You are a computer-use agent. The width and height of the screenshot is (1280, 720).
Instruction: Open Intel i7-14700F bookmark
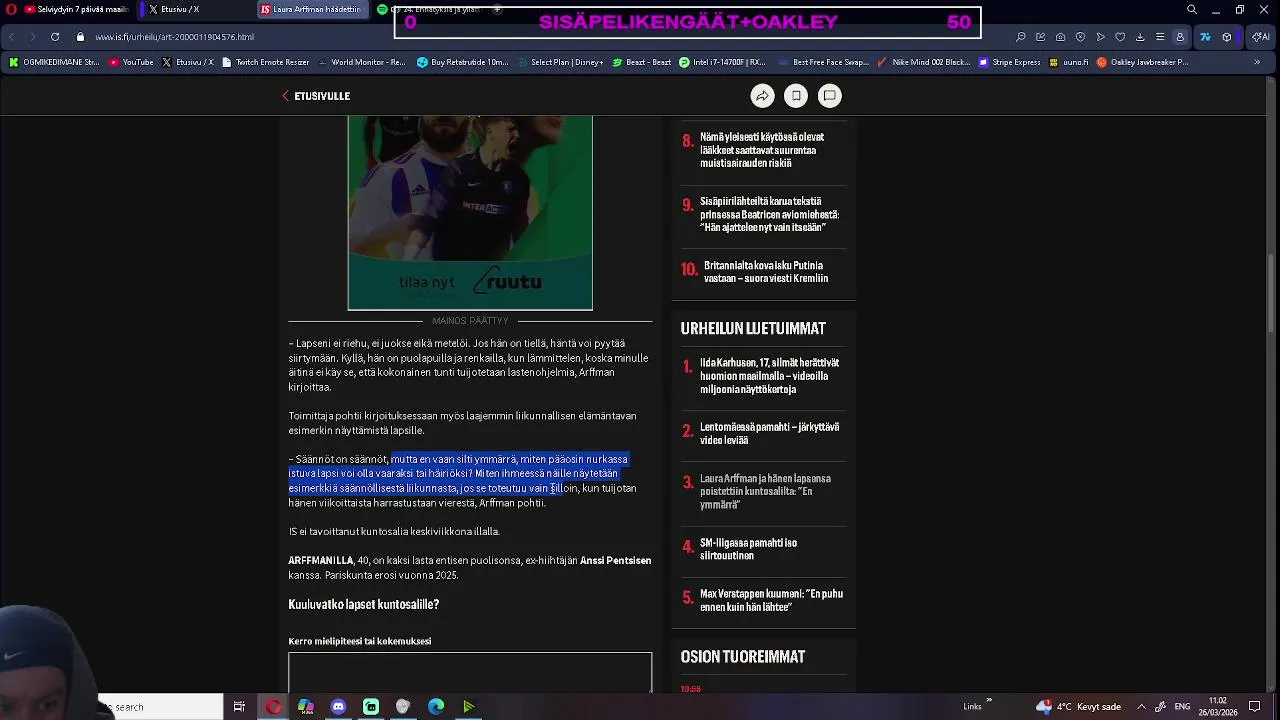click(x=722, y=62)
